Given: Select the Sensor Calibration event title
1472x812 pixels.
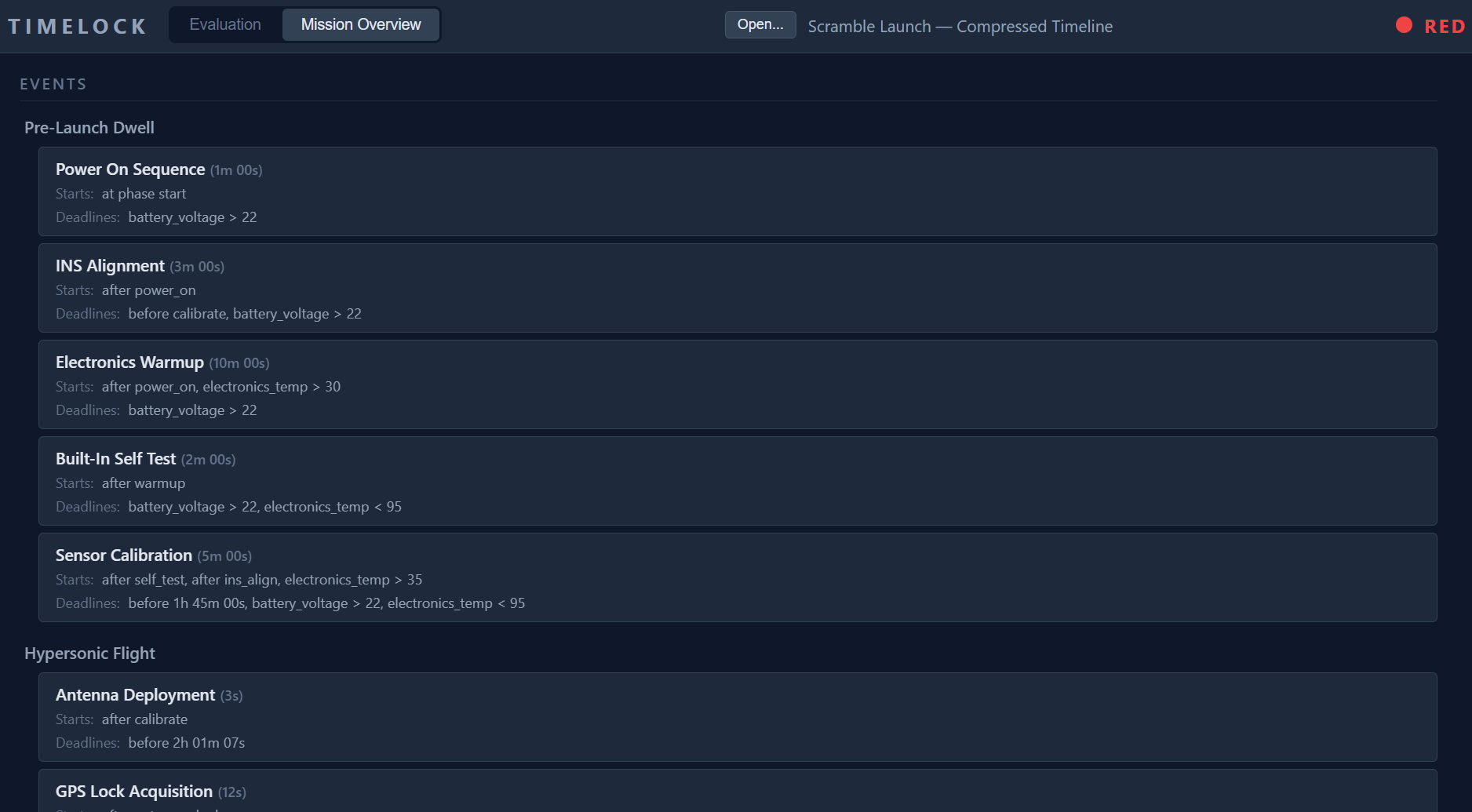Looking at the screenshot, I should click(124, 555).
